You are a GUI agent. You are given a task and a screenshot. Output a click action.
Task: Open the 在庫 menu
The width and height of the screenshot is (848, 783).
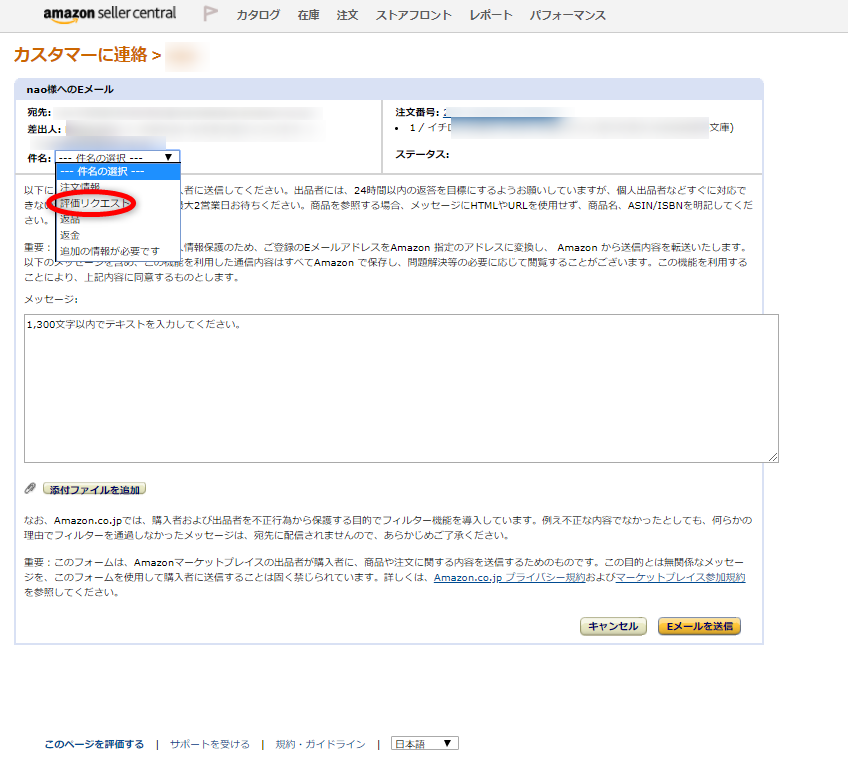coord(308,16)
